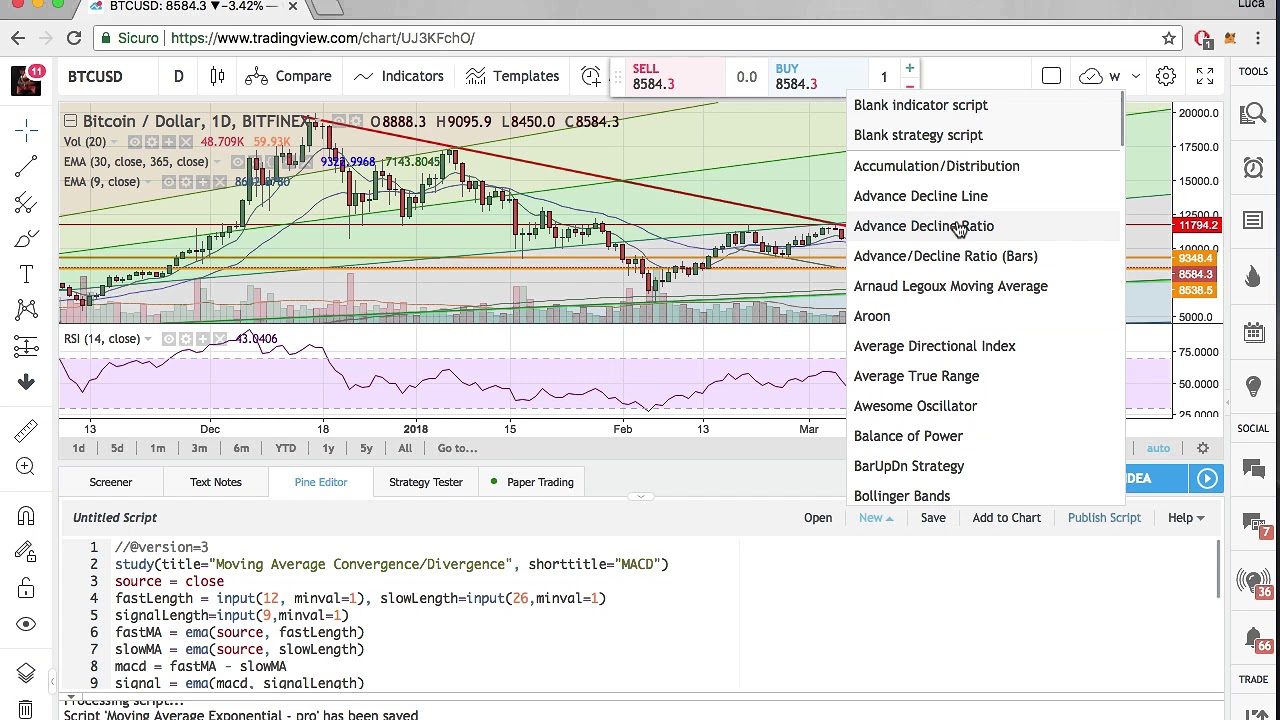Click the select layout square icon
The image size is (1280, 720).
click(x=1051, y=76)
